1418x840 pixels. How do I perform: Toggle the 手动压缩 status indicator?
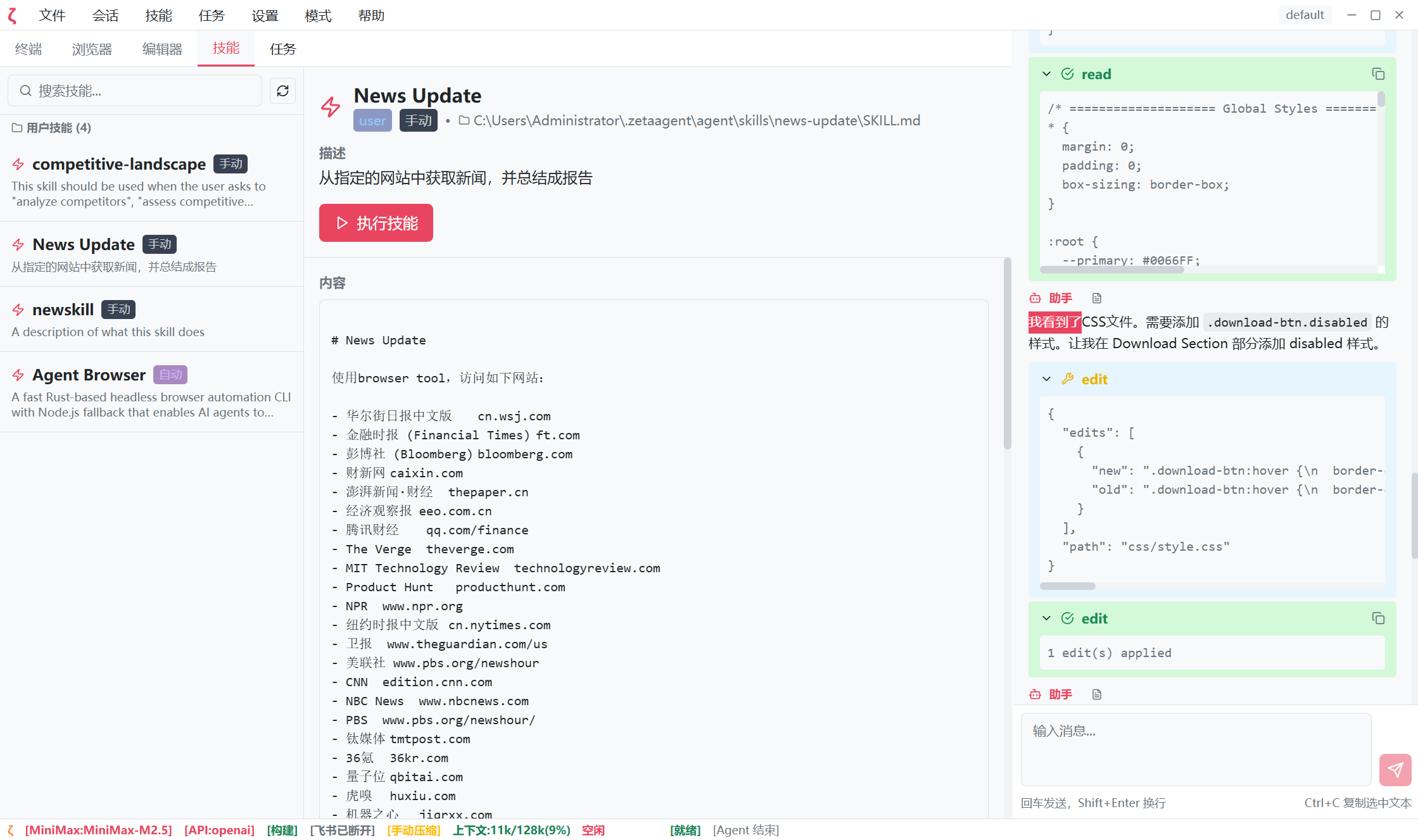[414, 830]
